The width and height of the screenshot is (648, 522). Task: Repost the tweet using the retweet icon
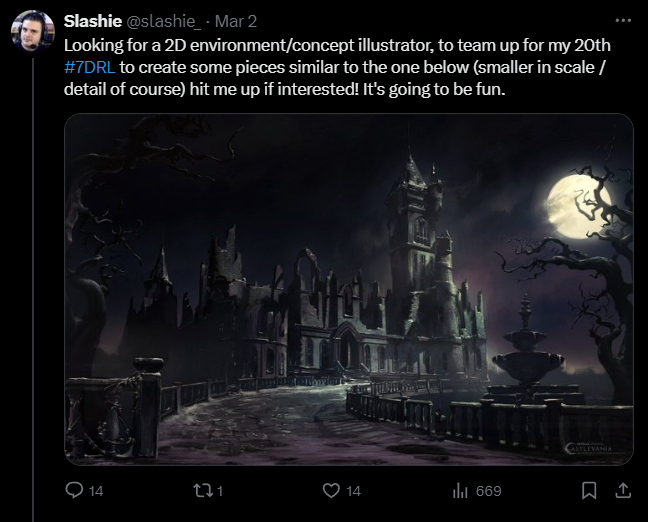pyautogui.click(x=204, y=491)
